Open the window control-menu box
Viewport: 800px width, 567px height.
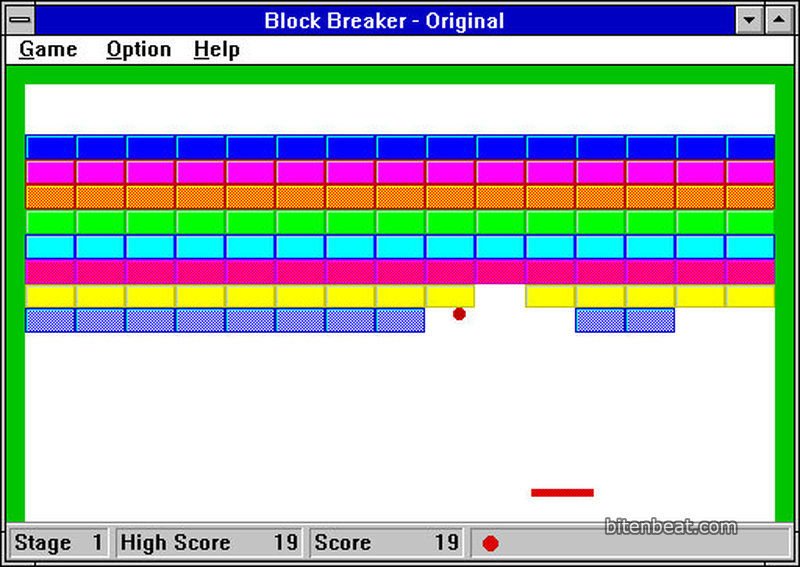point(20,20)
